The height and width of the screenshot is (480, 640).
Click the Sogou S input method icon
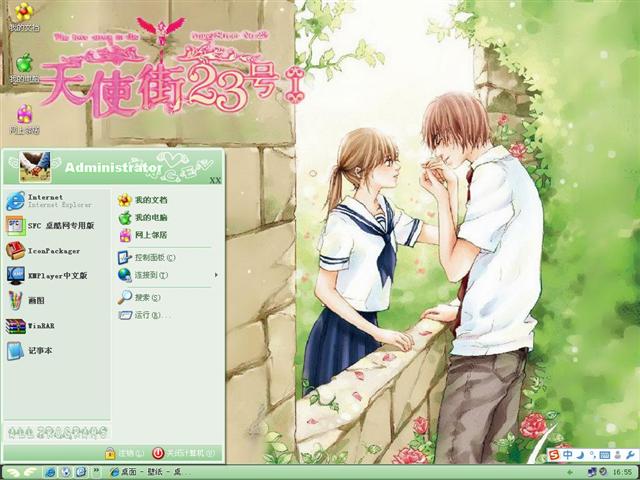click(x=554, y=455)
